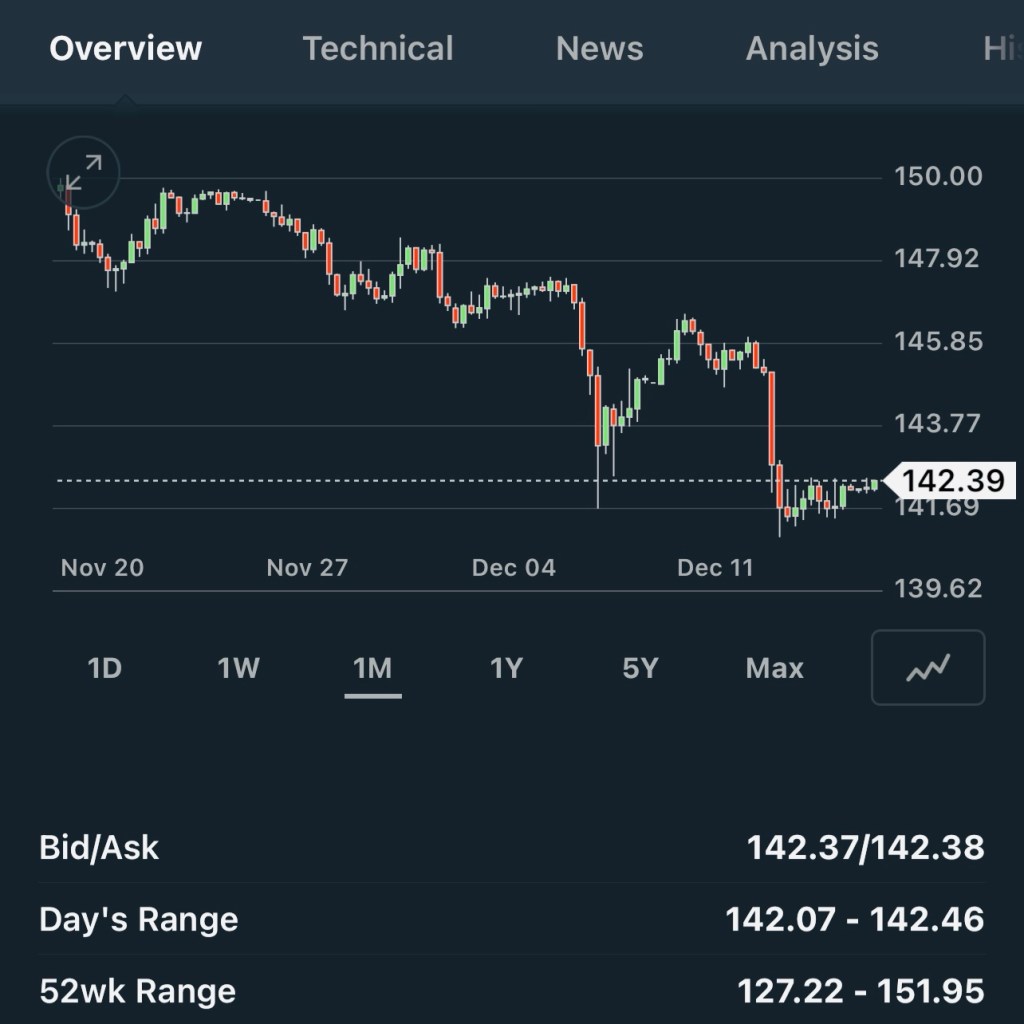Click the Dec 11 date on chart axis
The width and height of the screenshot is (1024, 1024).
pos(714,568)
